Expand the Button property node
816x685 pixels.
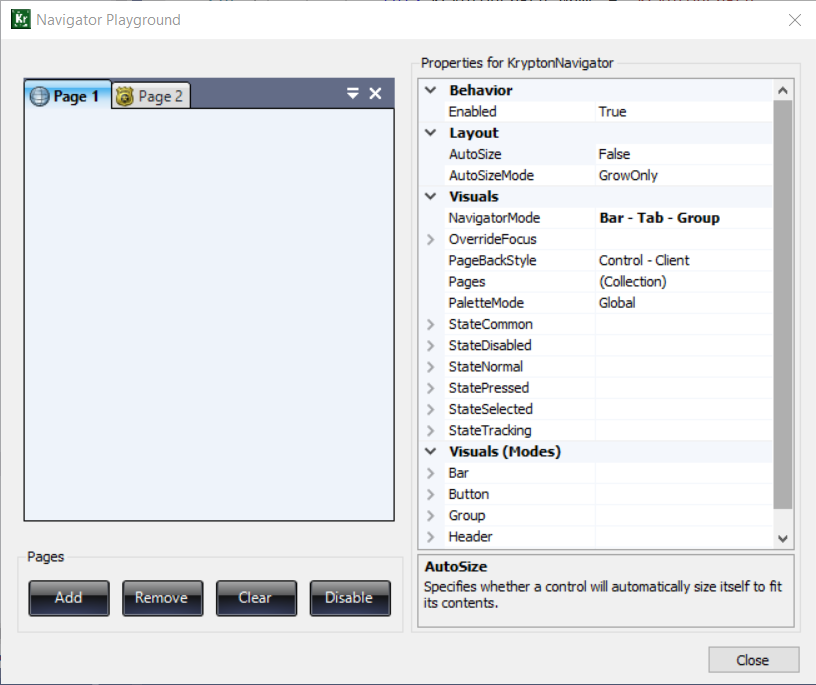(430, 494)
